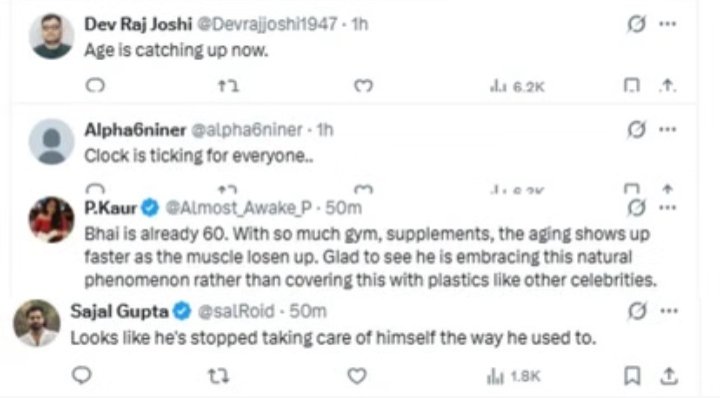Bookmark Sajal Gupta's tweet
This screenshot has width=720, height=398.
tap(632, 376)
